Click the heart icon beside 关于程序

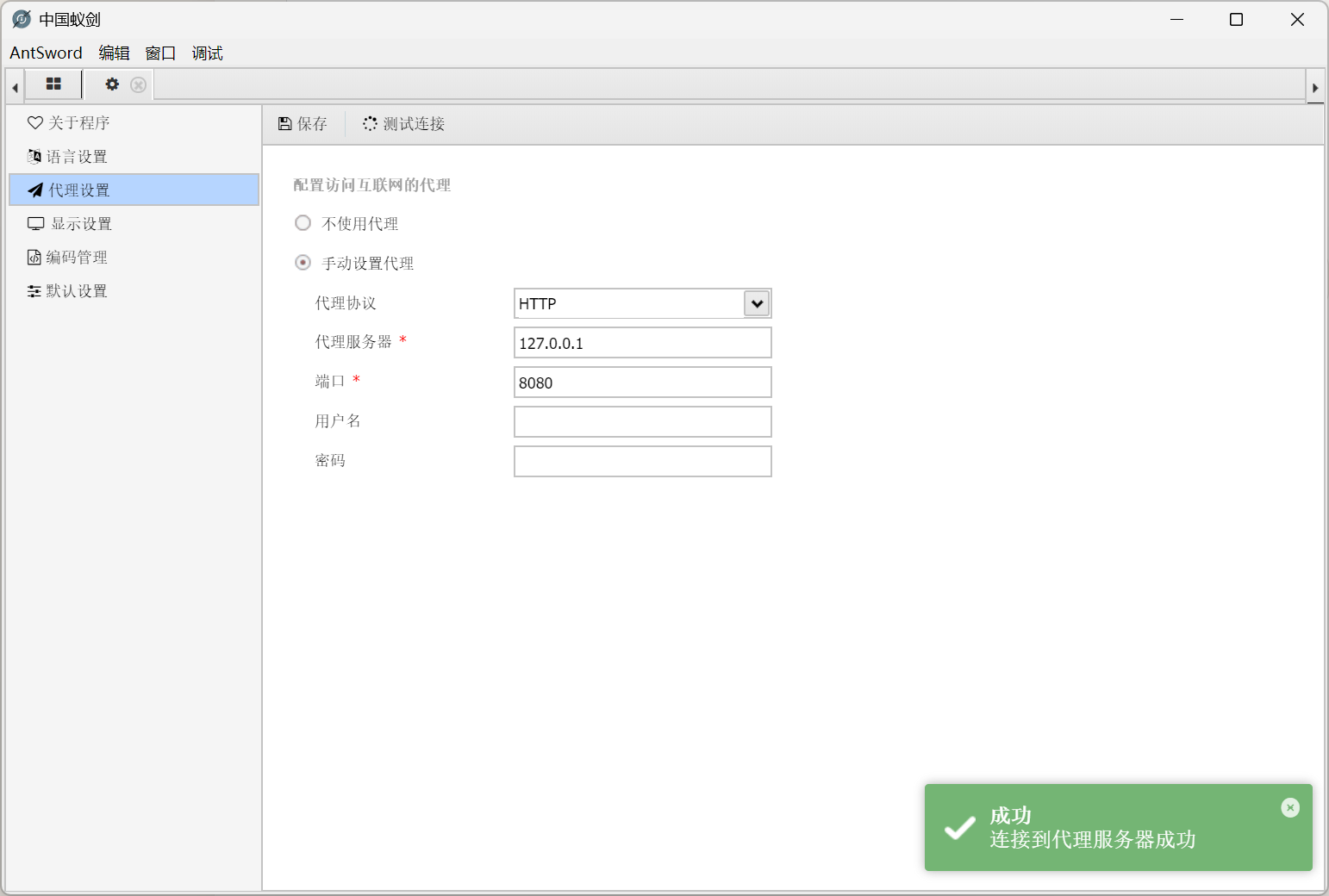tap(35, 122)
